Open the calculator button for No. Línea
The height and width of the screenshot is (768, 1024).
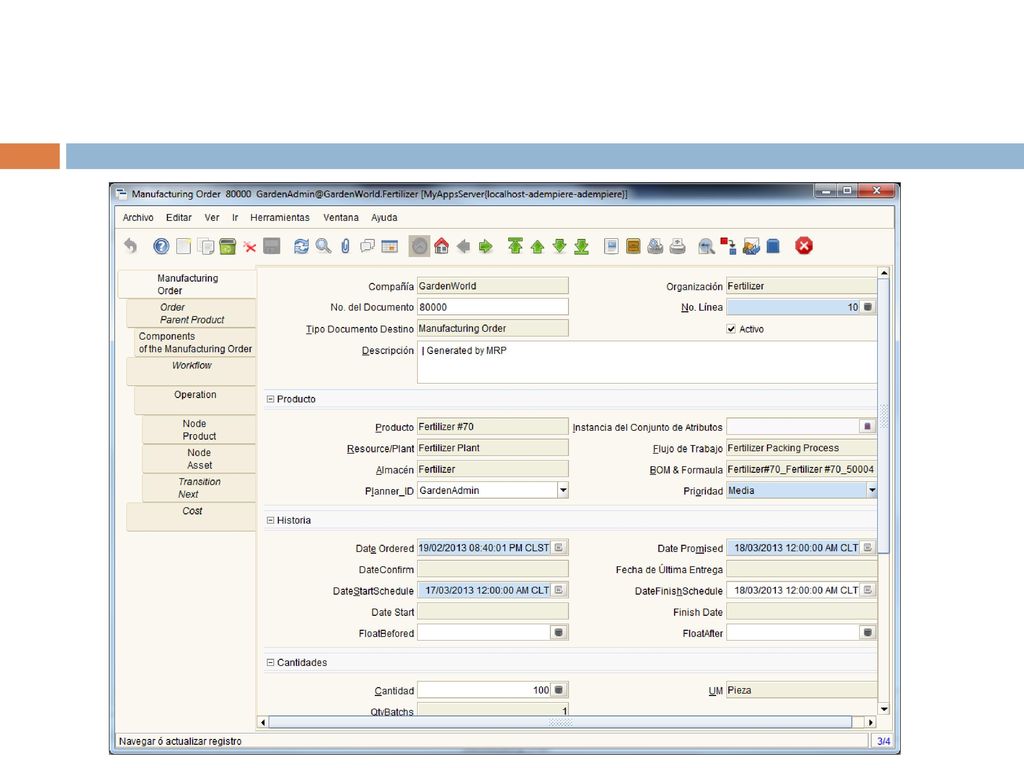pyautogui.click(x=868, y=307)
